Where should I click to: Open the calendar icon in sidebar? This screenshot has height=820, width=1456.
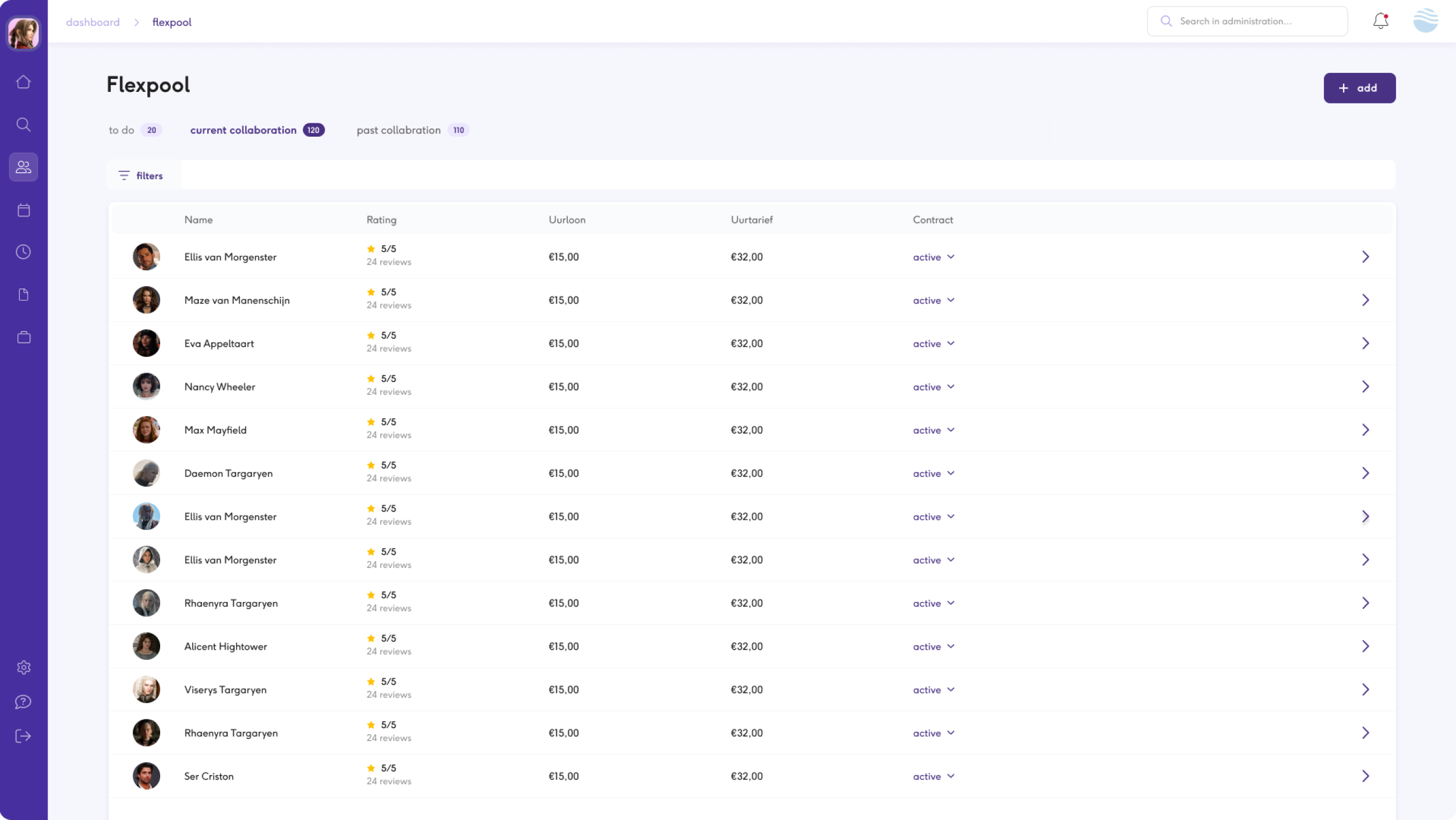(x=23, y=210)
